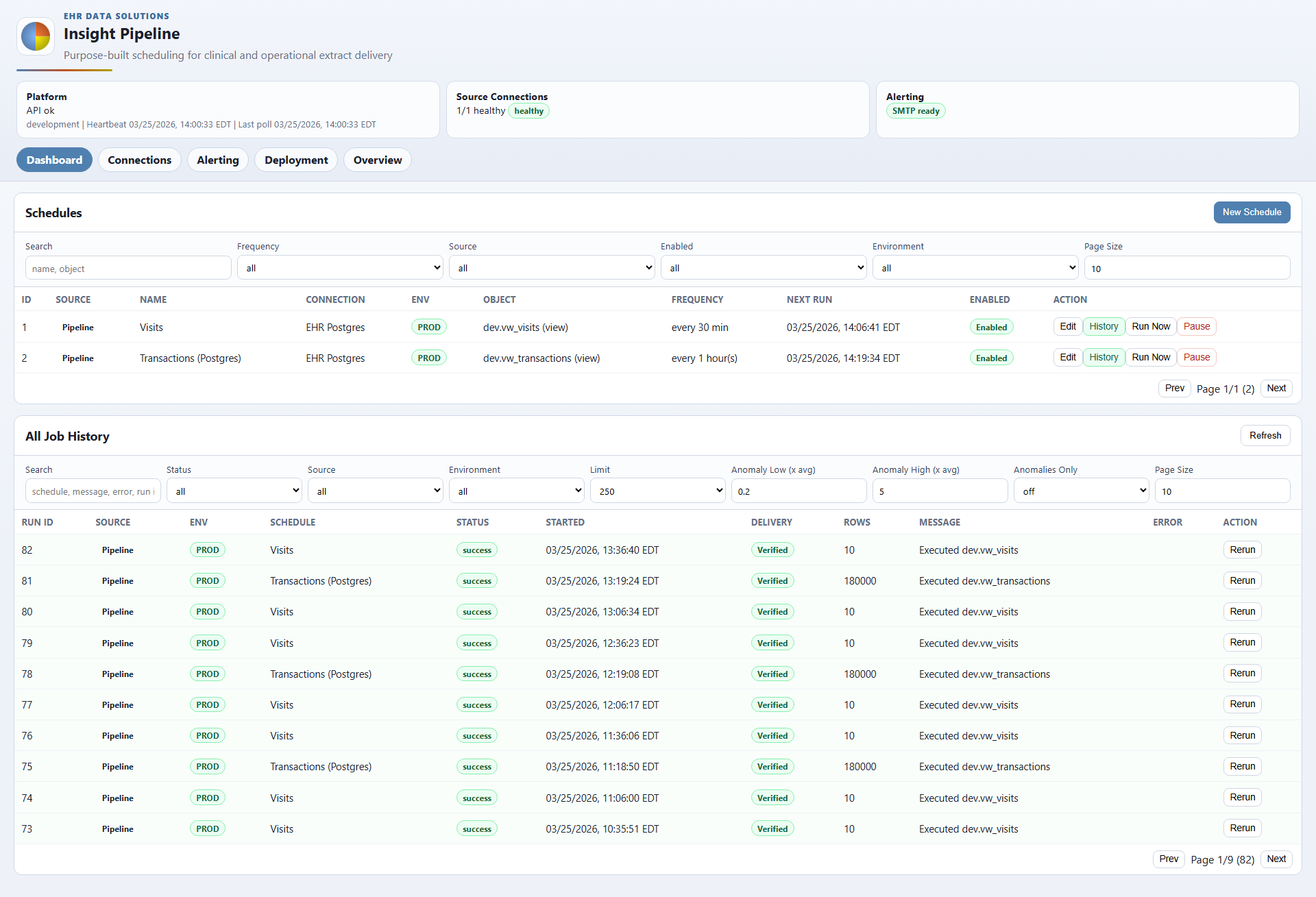
Task: Pause the Visits schedule
Action: tap(1196, 326)
